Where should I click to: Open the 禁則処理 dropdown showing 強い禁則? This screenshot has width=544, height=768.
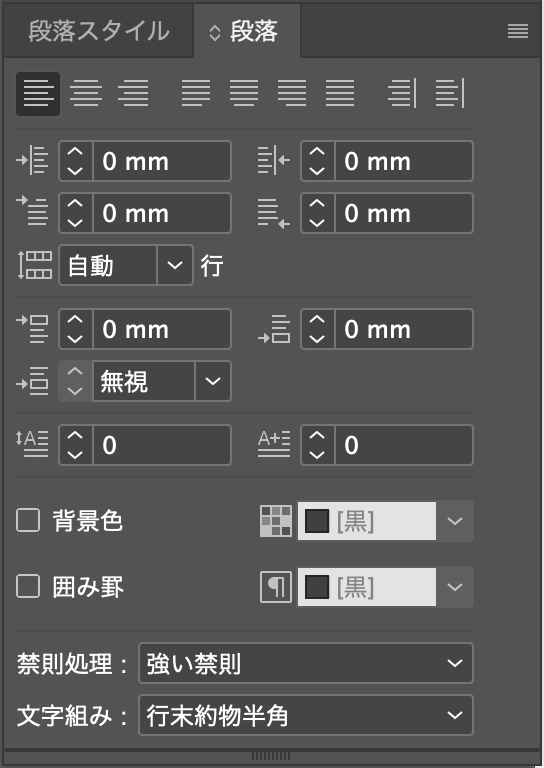click(306, 663)
